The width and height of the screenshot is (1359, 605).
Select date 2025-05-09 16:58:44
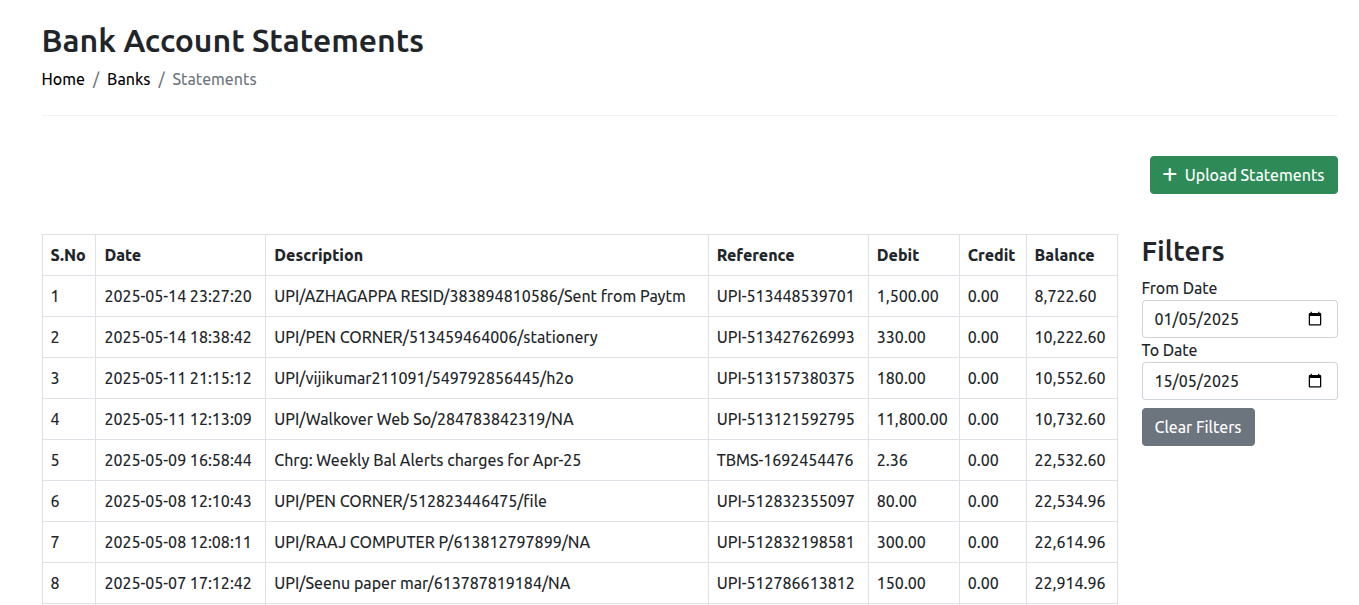[178, 460]
